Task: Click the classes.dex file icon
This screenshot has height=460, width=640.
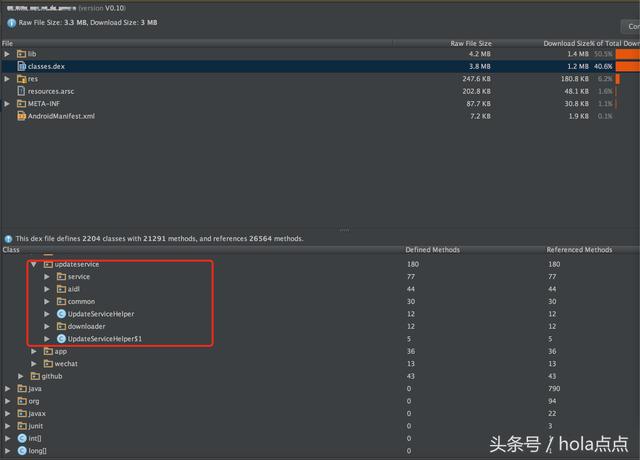Action: click(22, 66)
